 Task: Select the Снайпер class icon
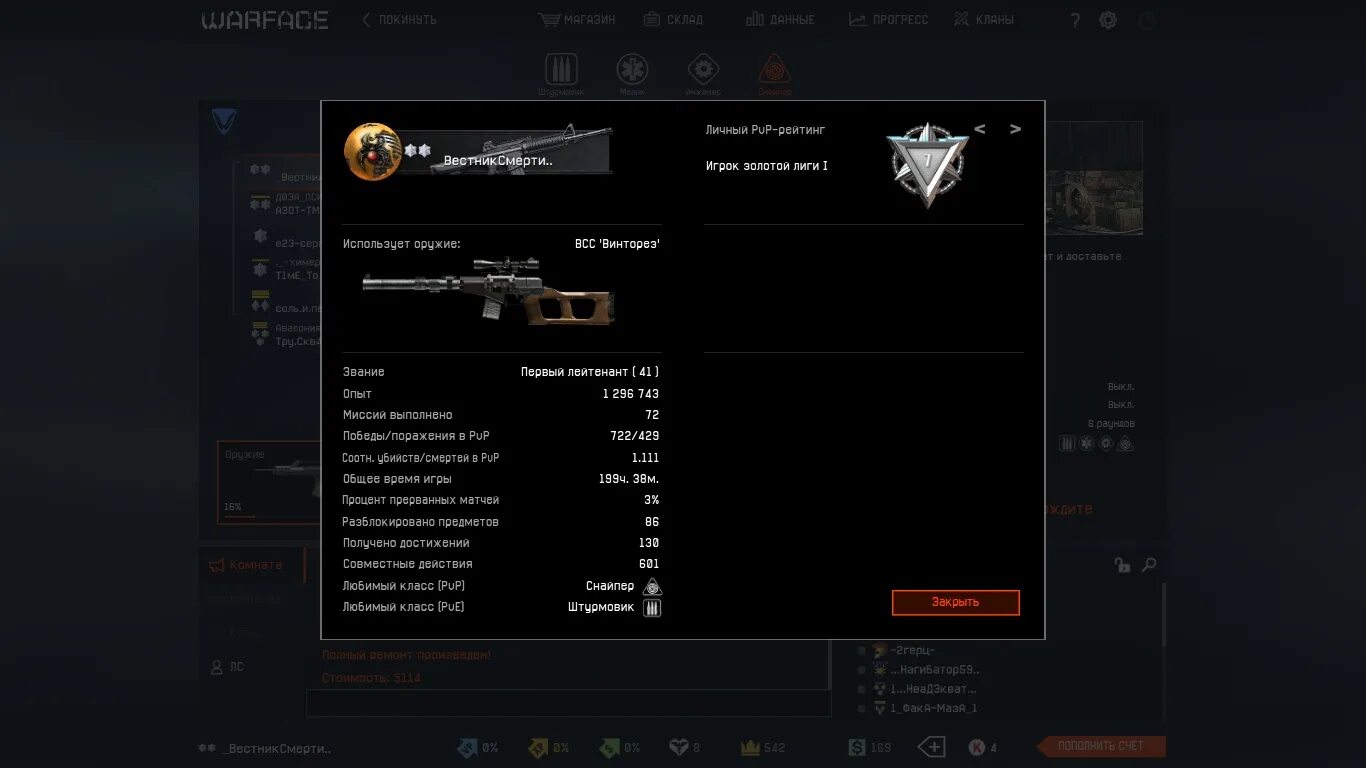click(774, 70)
